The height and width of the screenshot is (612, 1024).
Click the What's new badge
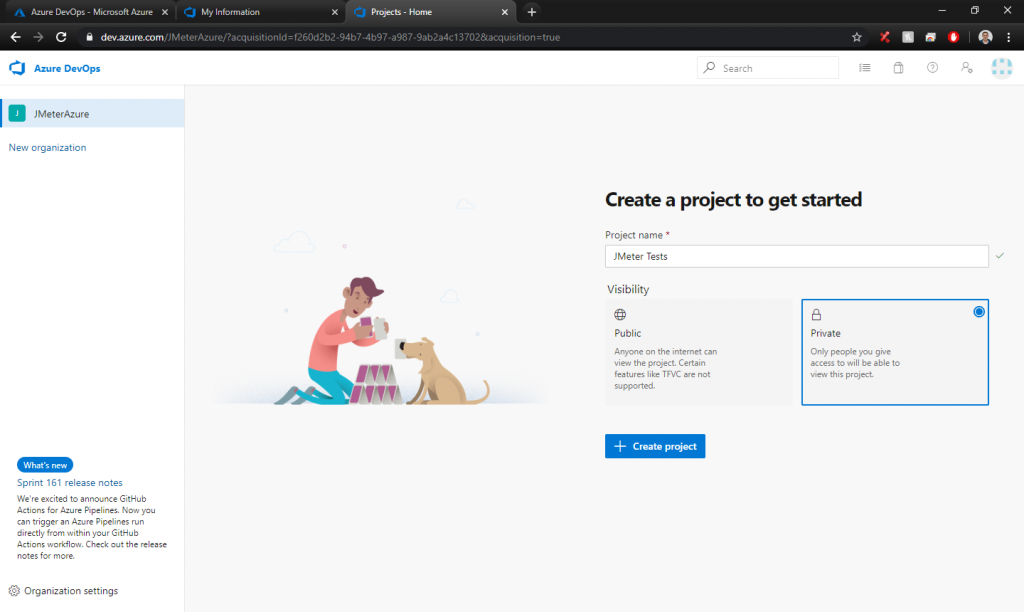[x=45, y=465]
